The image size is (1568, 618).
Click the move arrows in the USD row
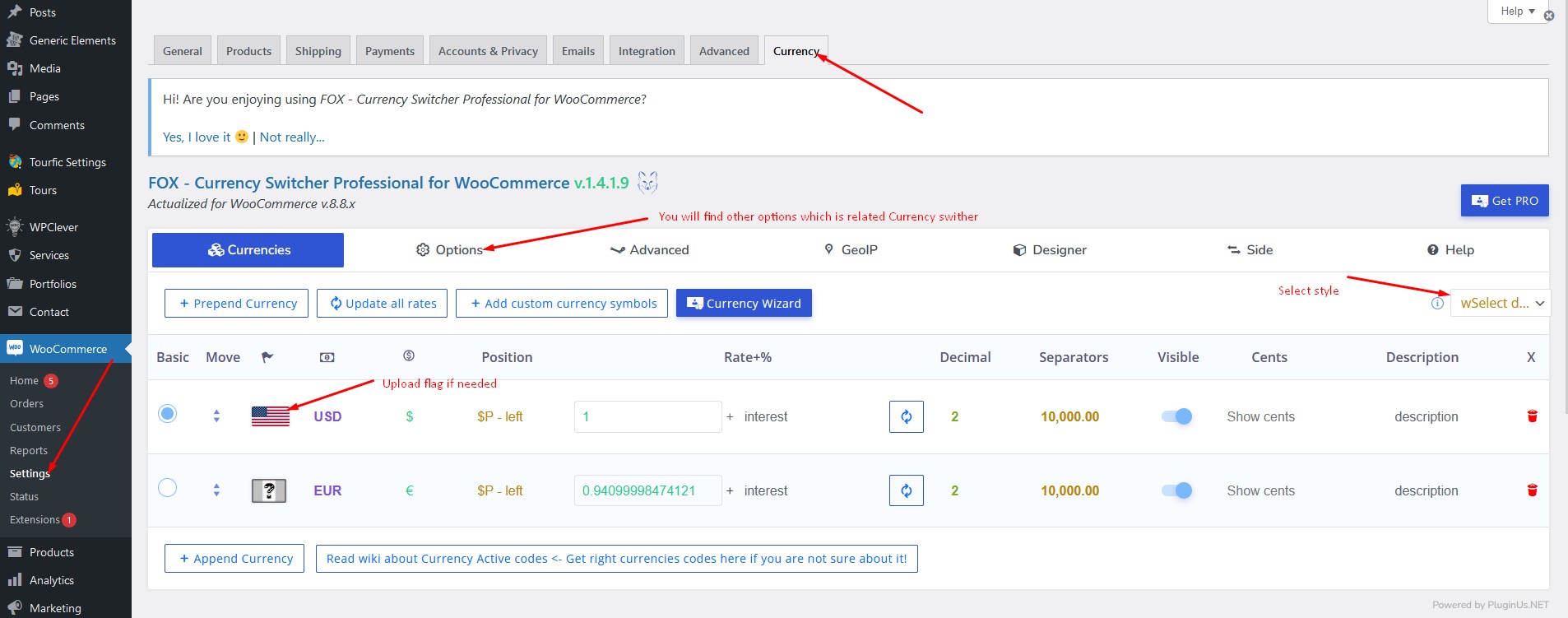tap(216, 416)
